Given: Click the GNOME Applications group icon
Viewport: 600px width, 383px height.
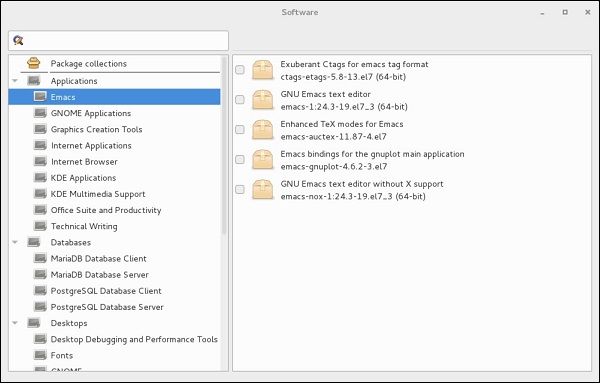Looking at the screenshot, I should click(x=40, y=113).
